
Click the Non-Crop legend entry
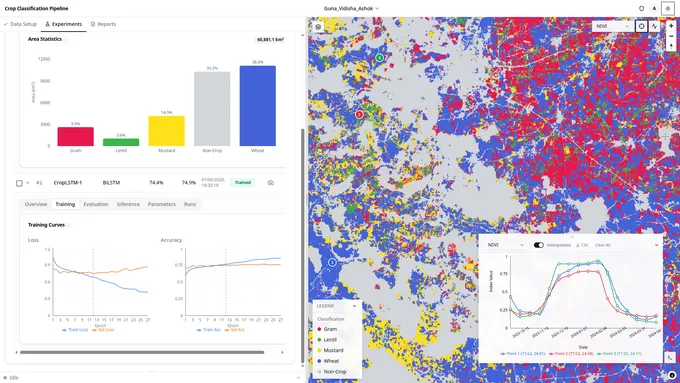click(332, 372)
